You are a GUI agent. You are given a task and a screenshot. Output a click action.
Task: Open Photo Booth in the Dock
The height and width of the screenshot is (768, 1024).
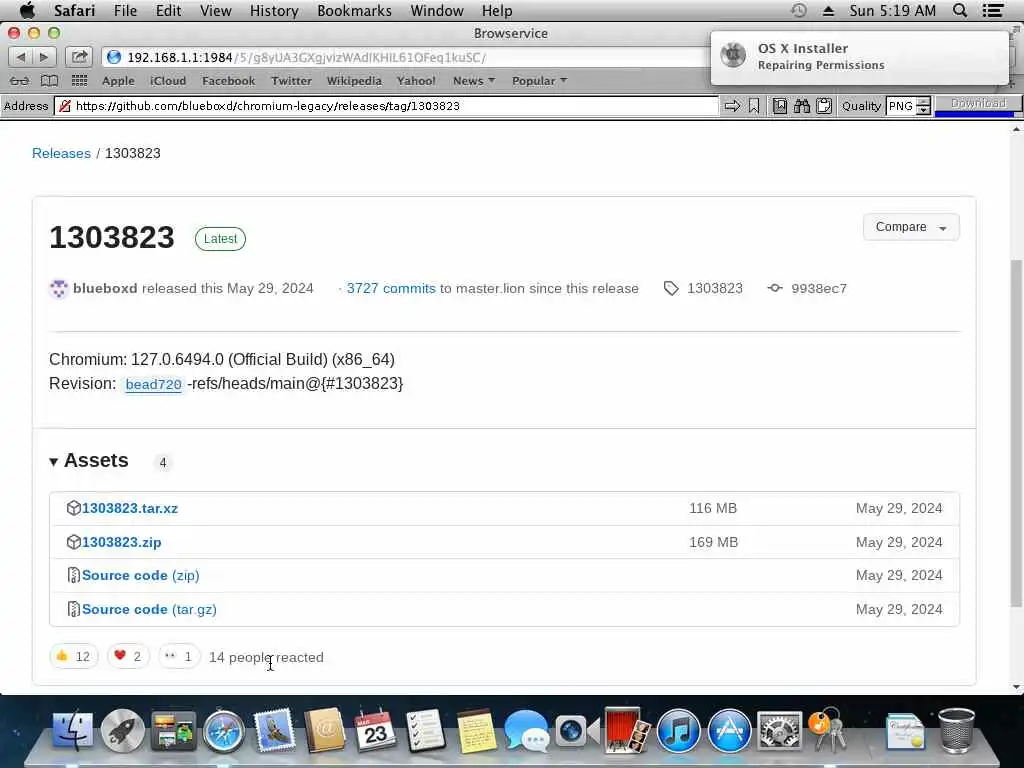(x=626, y=730)
